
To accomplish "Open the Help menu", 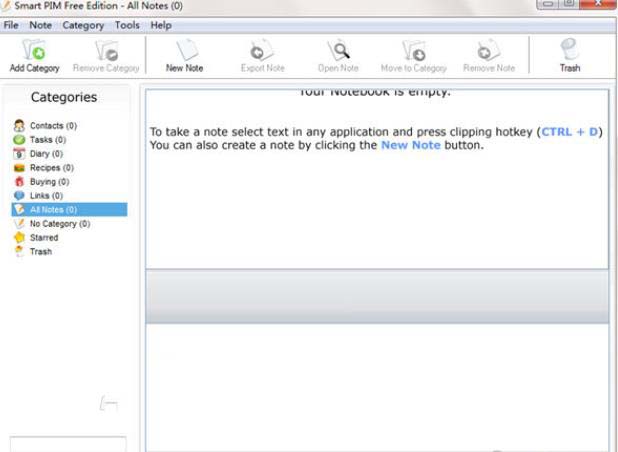I will (161, 25).
